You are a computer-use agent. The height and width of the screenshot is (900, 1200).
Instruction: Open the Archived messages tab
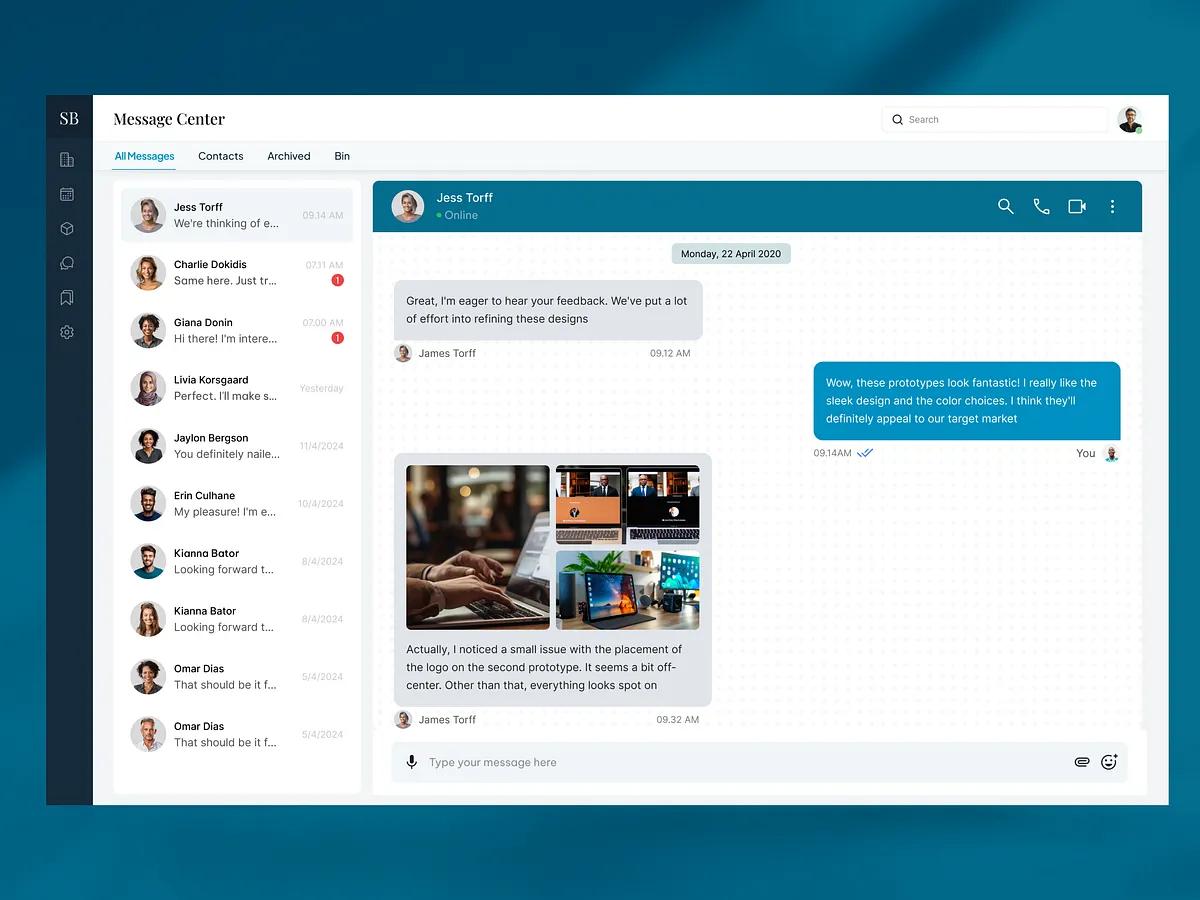[288, 156]
